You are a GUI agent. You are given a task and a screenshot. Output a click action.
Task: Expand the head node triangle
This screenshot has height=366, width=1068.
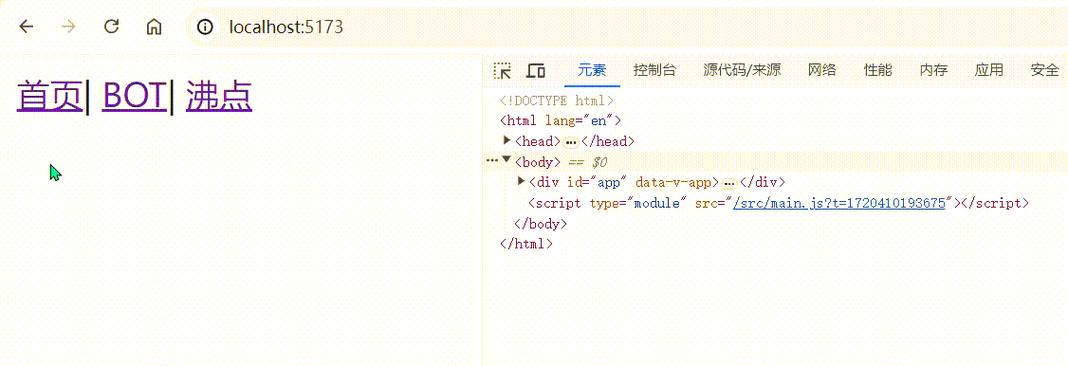[x=507, y=140]
